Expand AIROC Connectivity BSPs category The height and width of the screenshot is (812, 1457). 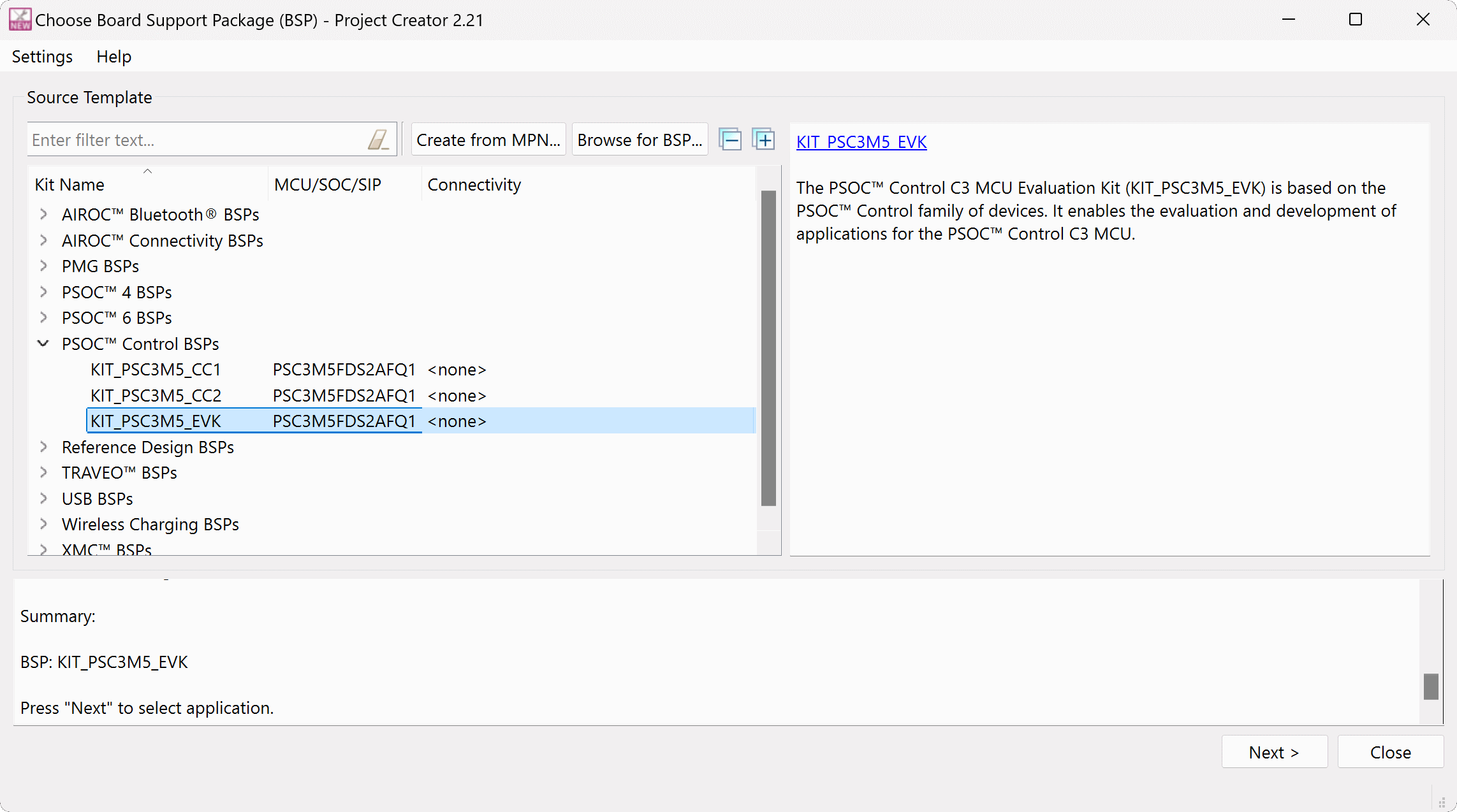point(43,240)
